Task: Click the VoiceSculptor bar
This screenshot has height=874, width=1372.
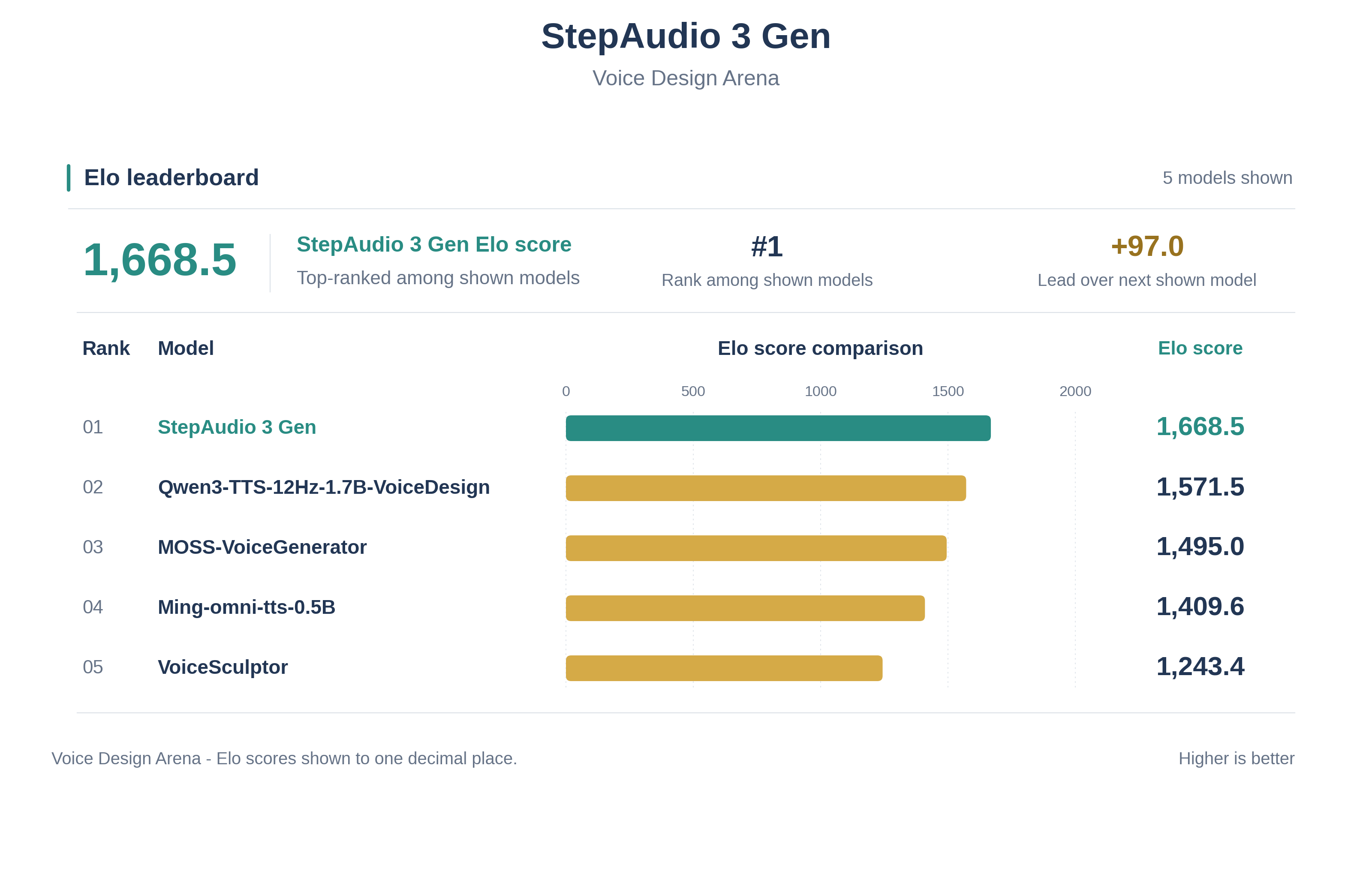Action: tap(724, 668)
